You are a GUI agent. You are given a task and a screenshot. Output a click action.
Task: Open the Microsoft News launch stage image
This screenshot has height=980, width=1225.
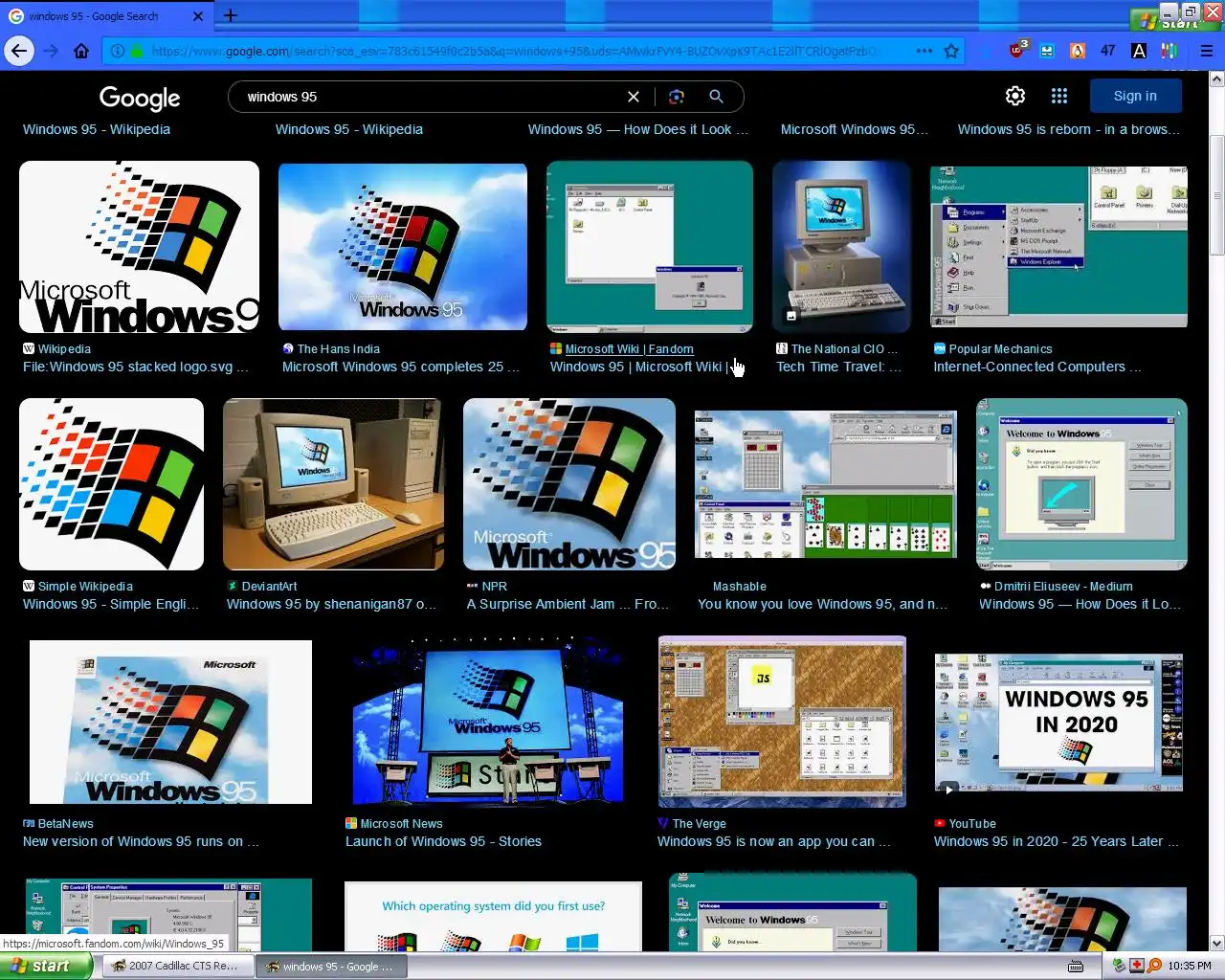pyautogui.click(x=487, y=722)
